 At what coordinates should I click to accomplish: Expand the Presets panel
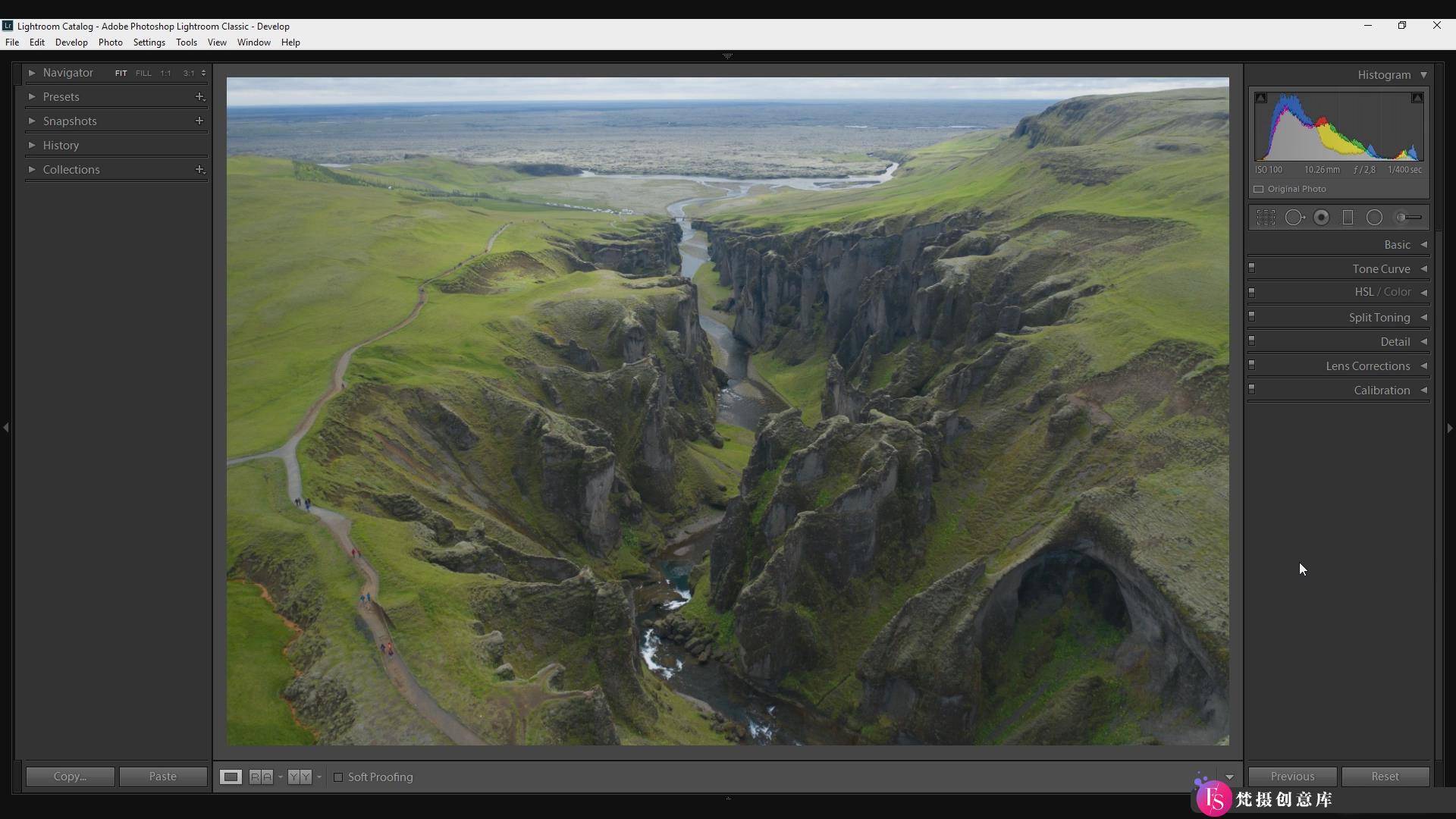32,96
